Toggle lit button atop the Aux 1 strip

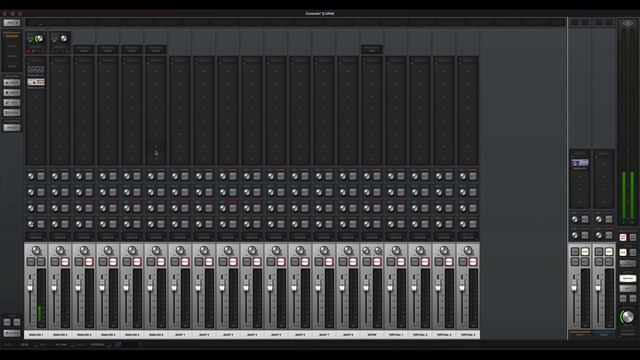584,251
